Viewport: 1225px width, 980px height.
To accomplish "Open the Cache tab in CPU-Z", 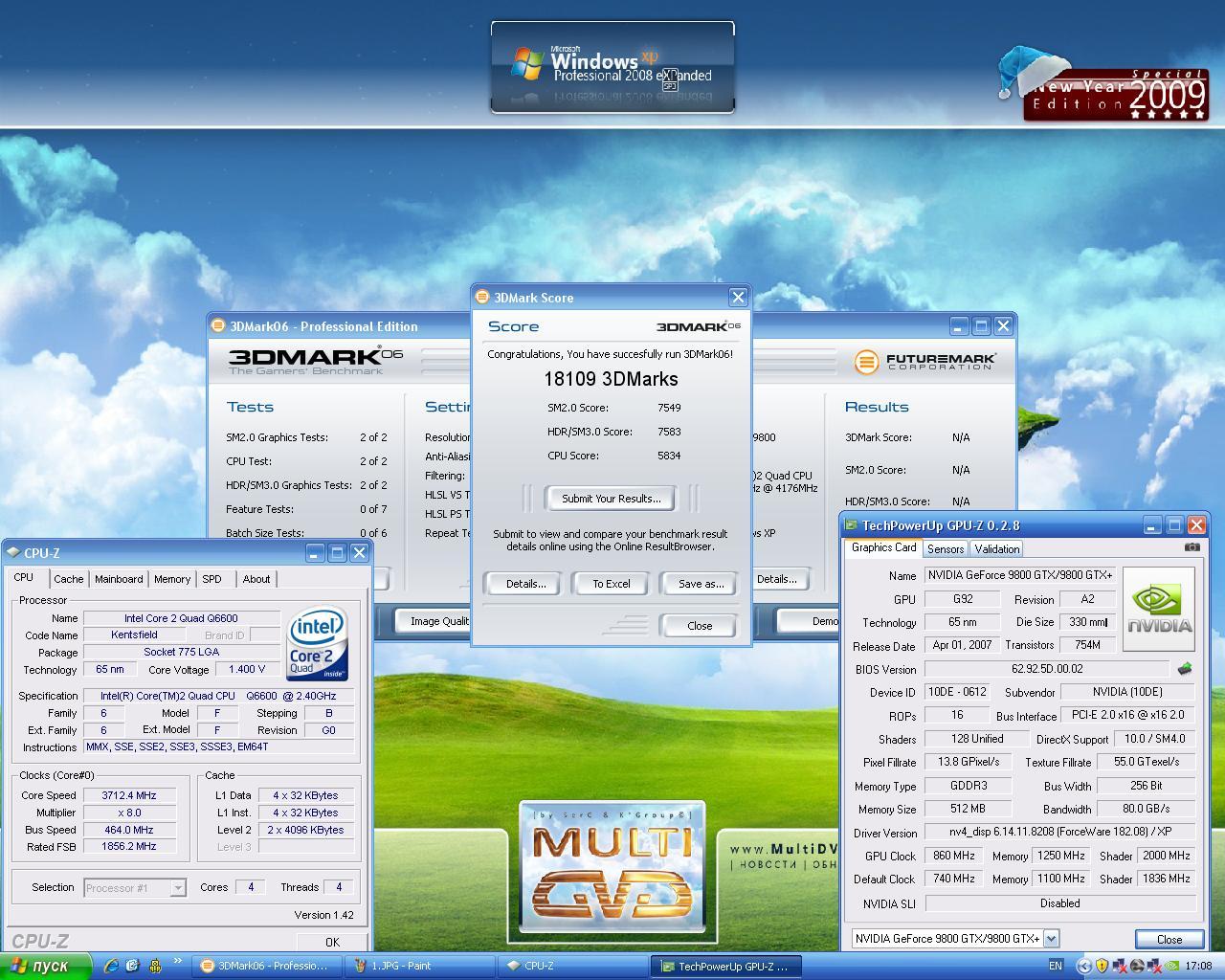I will [68, 579].
